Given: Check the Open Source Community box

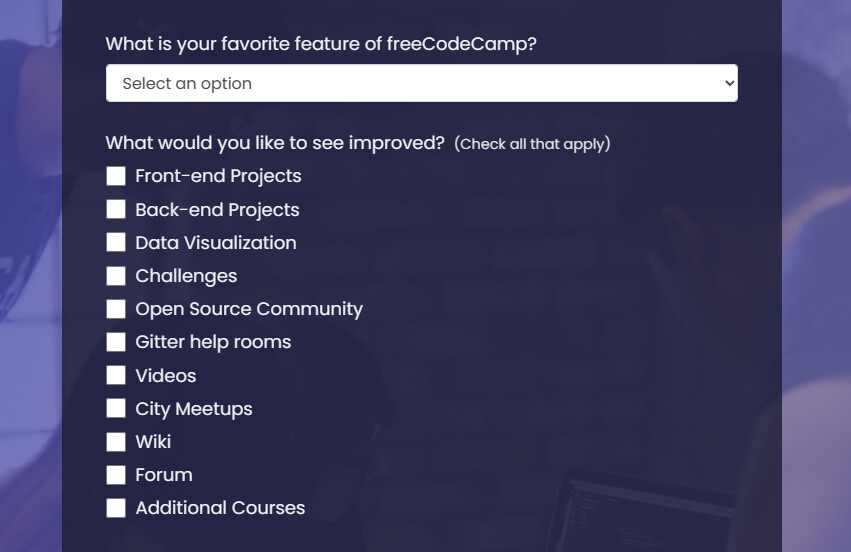Looking at the screenshot, I should click(x=116, y=309).
